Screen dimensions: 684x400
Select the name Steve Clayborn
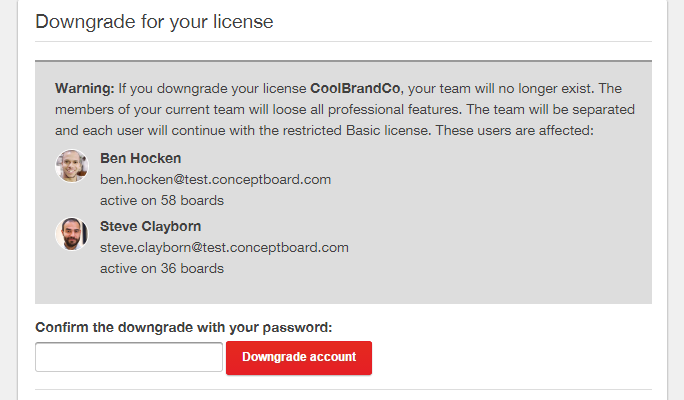tap(150, 226)
